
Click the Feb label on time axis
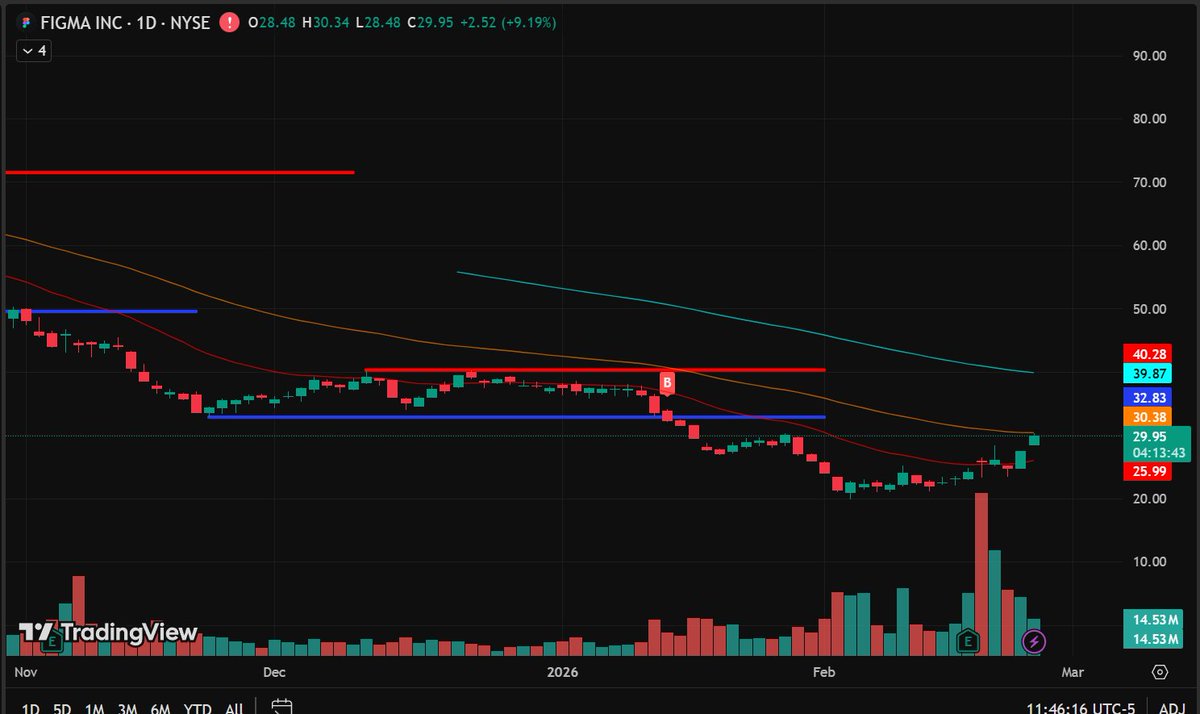pyautogui.click(x=823, y=672)
